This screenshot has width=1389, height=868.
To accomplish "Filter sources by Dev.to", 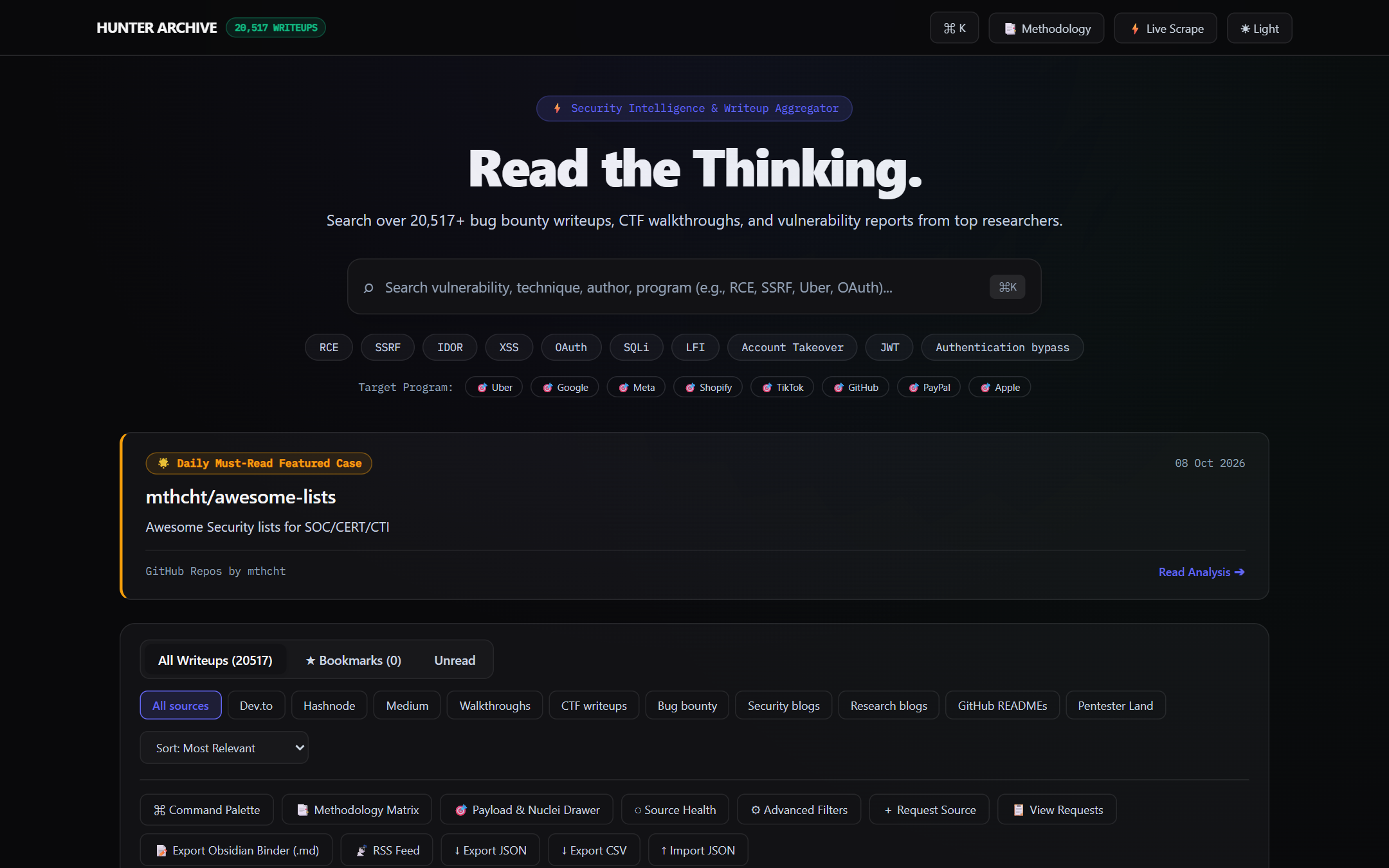I will [x=256, y=705].
